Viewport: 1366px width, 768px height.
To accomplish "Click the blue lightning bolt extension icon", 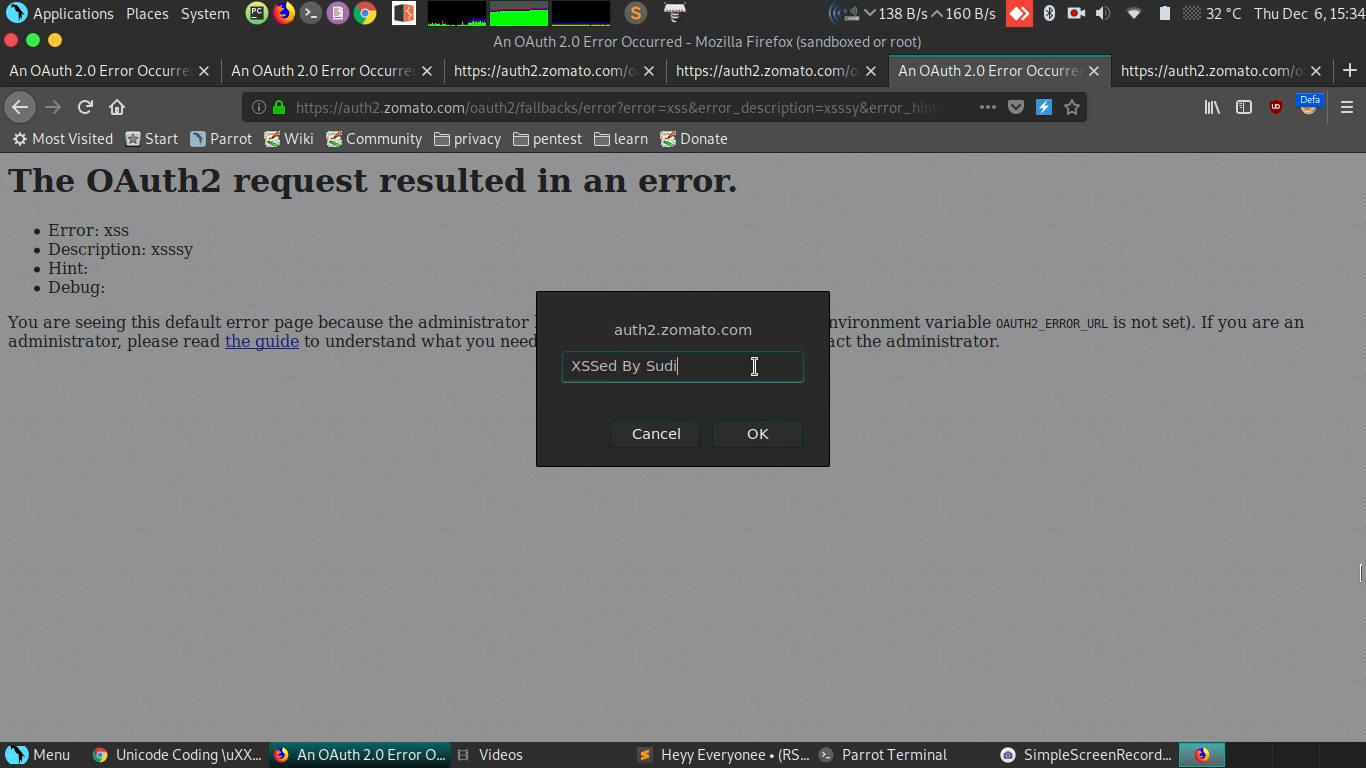I will [x=1044, y=107].
